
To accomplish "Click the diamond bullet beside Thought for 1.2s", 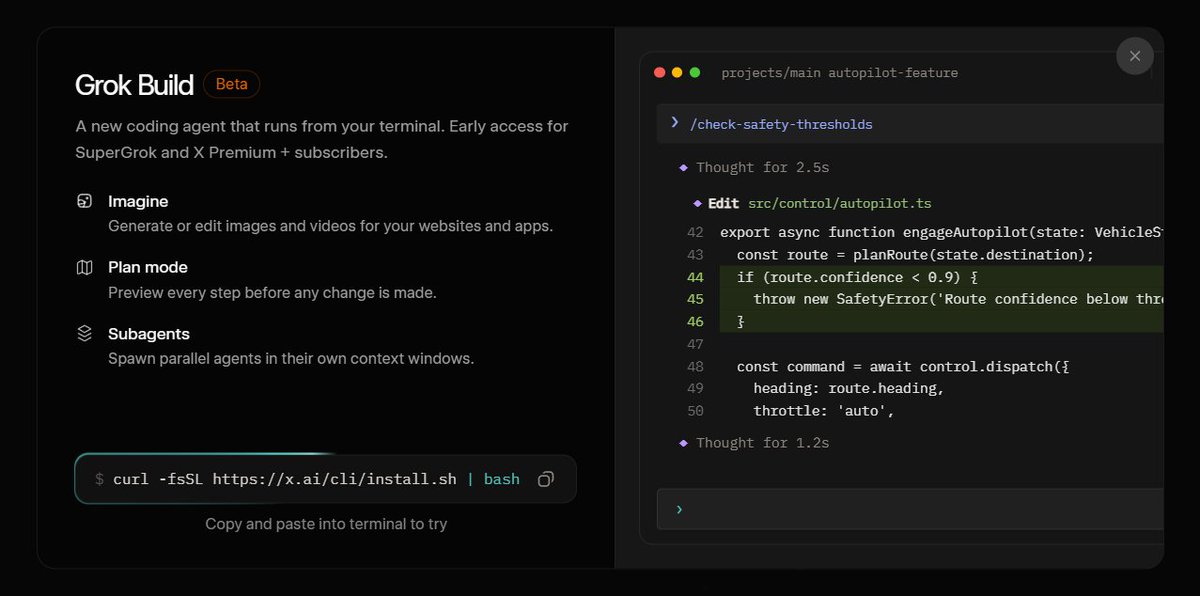I will (684, 442).
